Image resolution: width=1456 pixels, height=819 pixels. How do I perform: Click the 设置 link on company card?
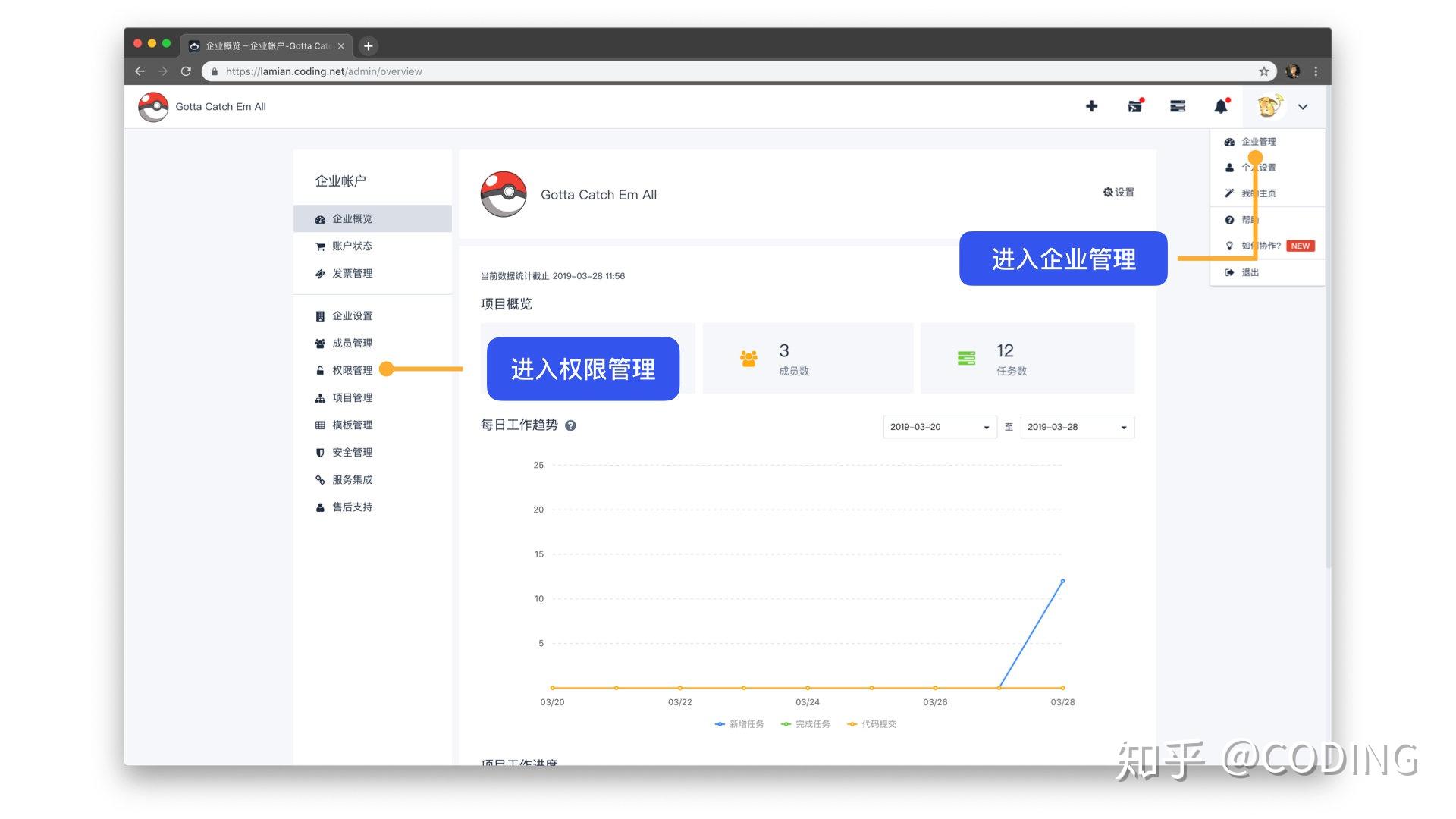pyautogui.click(x=1119, y=193)
